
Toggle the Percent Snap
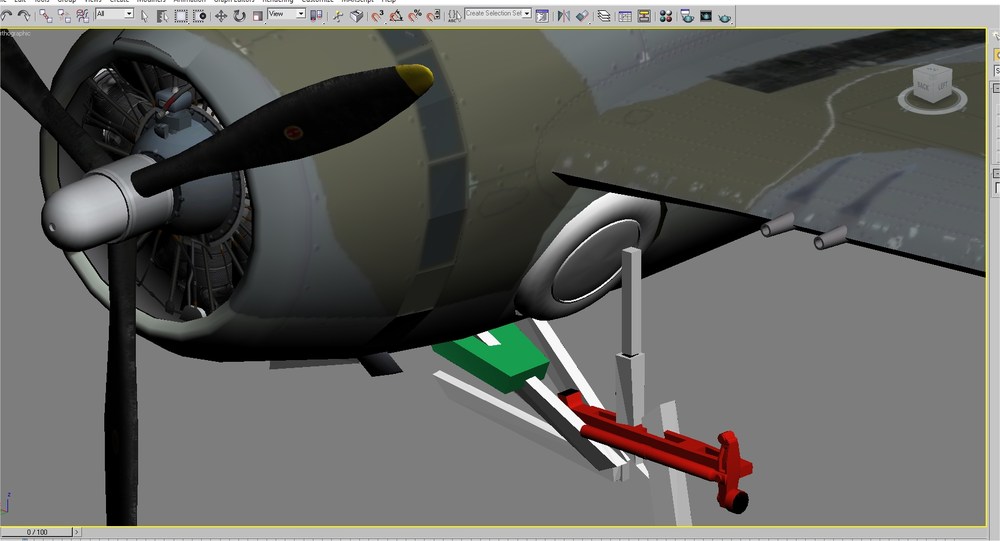(x=415, y=16)
